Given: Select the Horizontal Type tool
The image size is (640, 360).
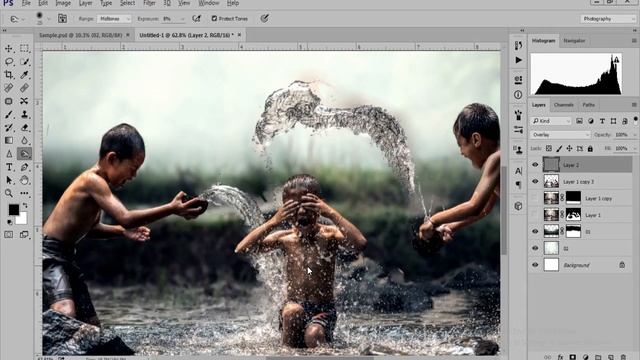Looking at the screenshot, I should (x=9, y=167).
